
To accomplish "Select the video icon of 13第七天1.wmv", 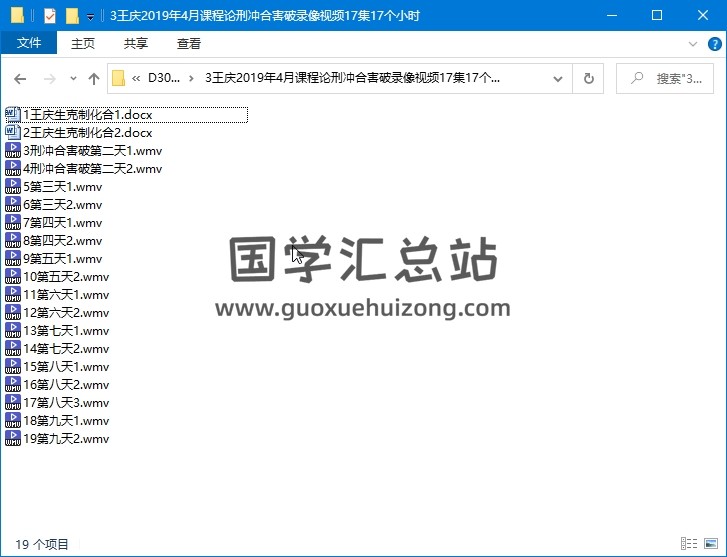I will pyautogui.click(x=13, y=330).
